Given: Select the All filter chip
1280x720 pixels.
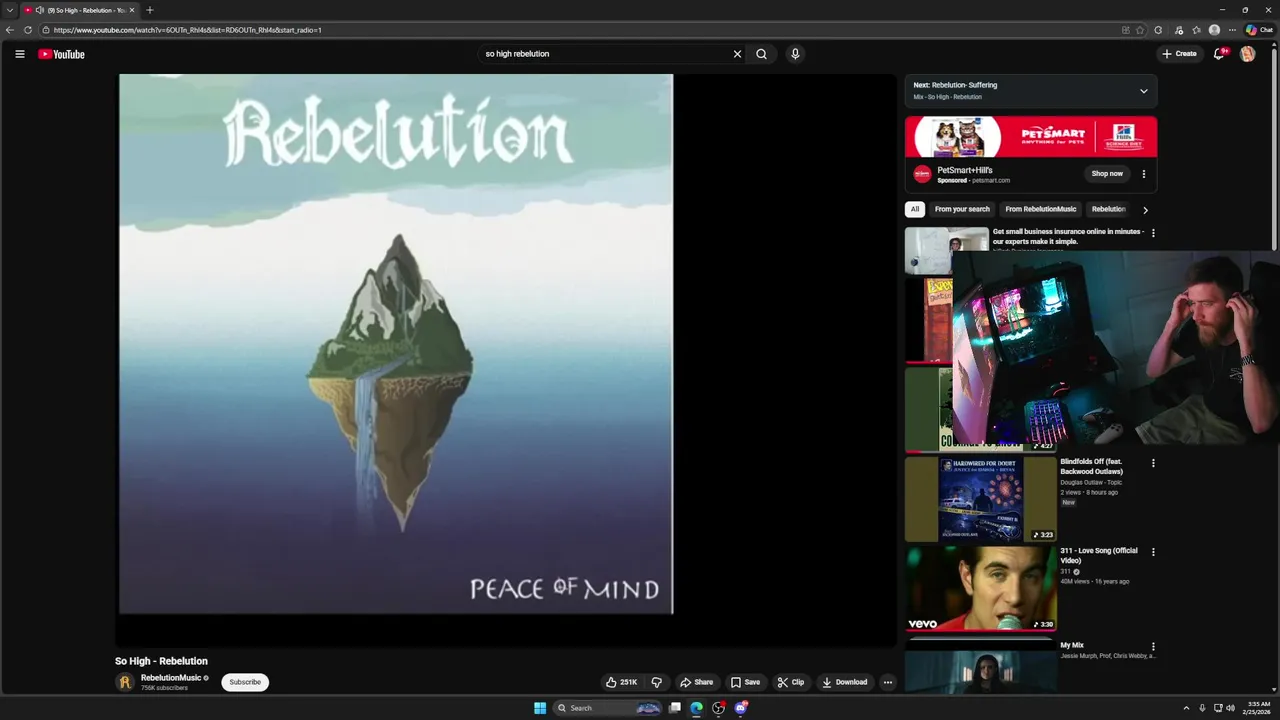Looking at the screenshot, I should click(914, 209).
